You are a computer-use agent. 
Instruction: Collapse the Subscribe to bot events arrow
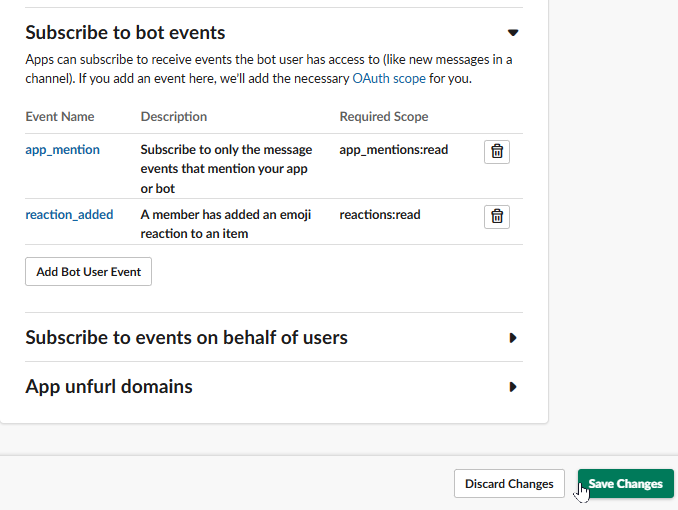coord(513,33)
